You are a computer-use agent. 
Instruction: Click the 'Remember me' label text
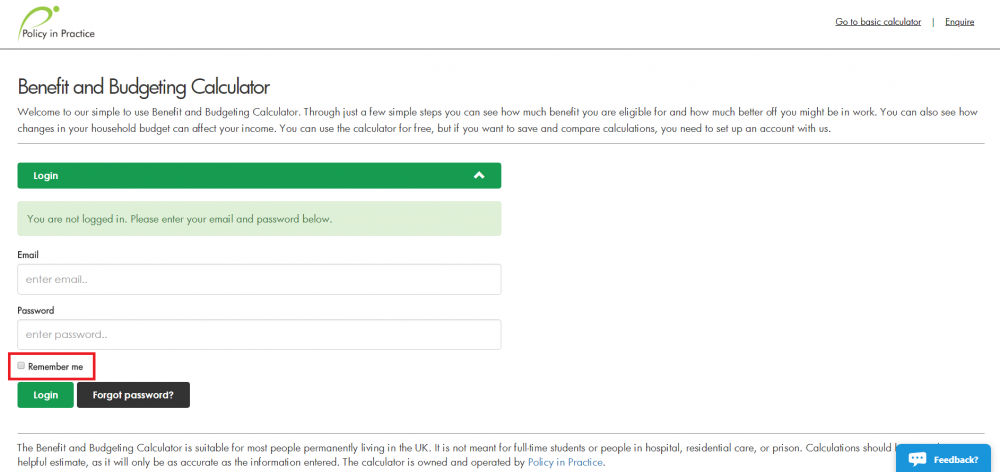tap(55, 367)
